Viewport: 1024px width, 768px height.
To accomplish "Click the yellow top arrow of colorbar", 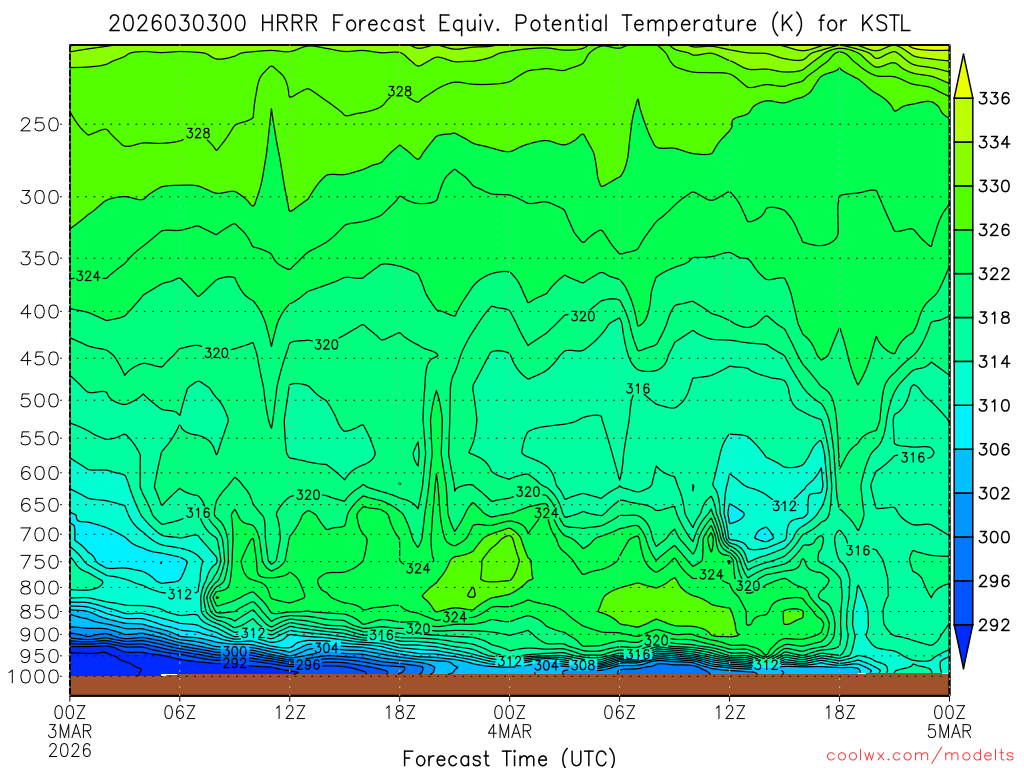I will point(963,80).
